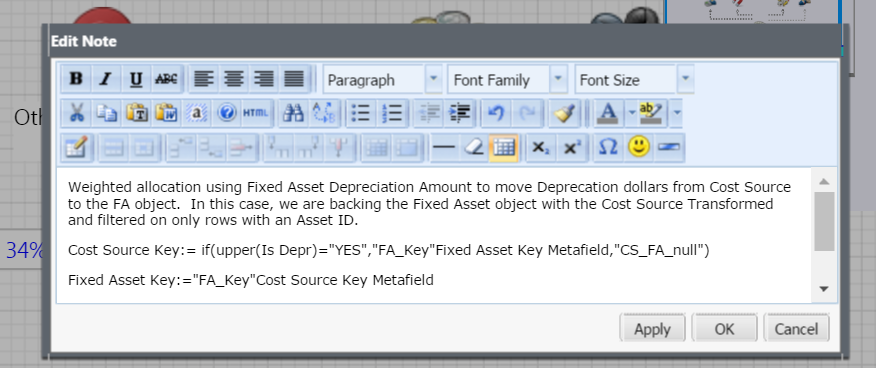Click the Cancel button
This screenshot has width=876, height=368.
pos(796,329)
